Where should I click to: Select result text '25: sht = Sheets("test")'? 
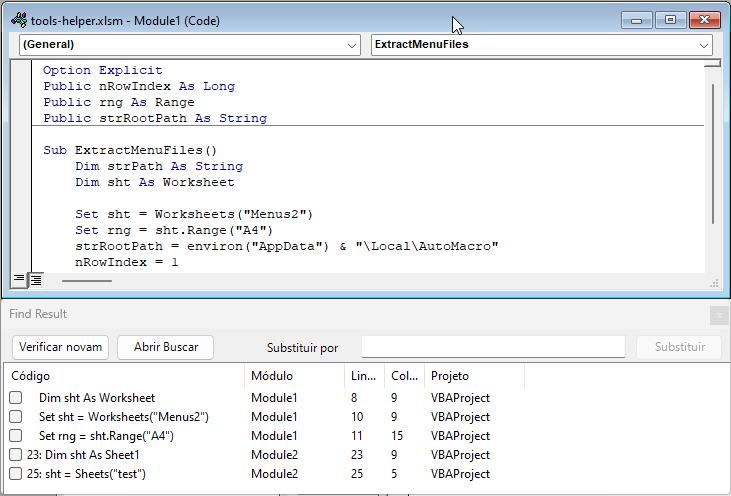tap(86, 474)
